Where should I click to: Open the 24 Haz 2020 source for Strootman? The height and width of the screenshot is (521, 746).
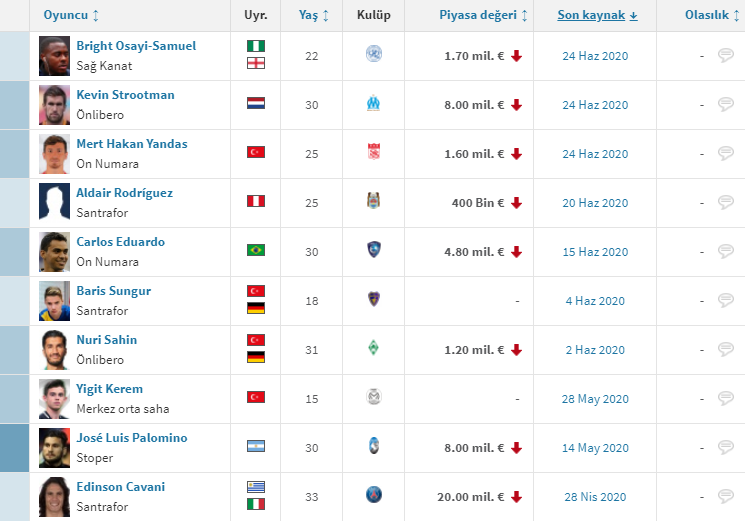(595, 105)
